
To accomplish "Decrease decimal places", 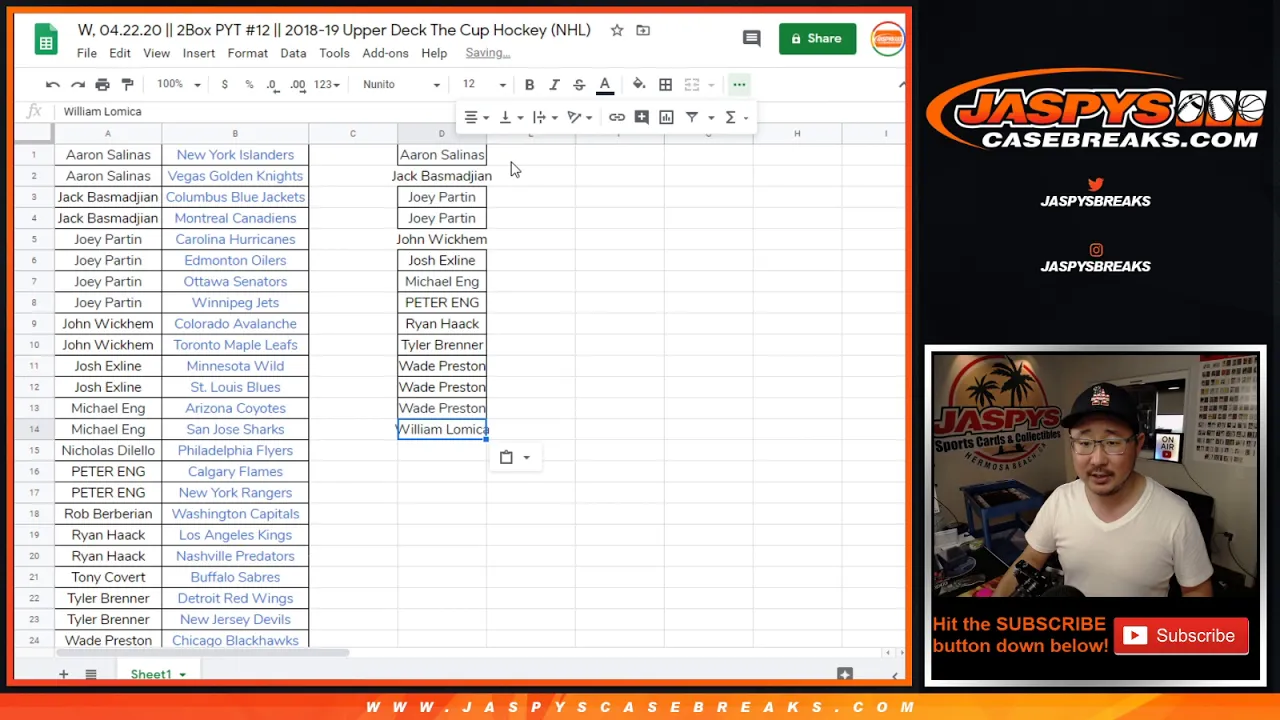I will [272, 84].
